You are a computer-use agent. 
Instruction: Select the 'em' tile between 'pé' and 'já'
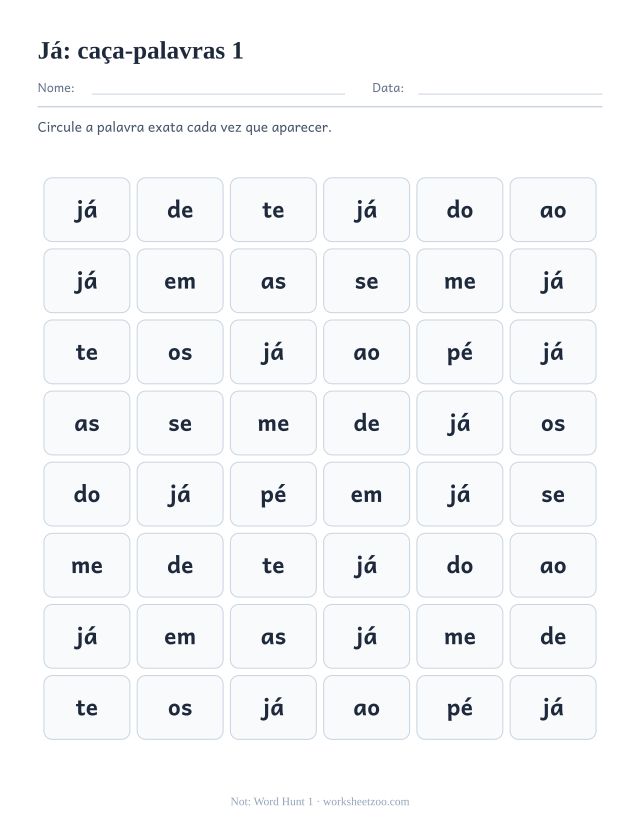[x=366, y=494]
